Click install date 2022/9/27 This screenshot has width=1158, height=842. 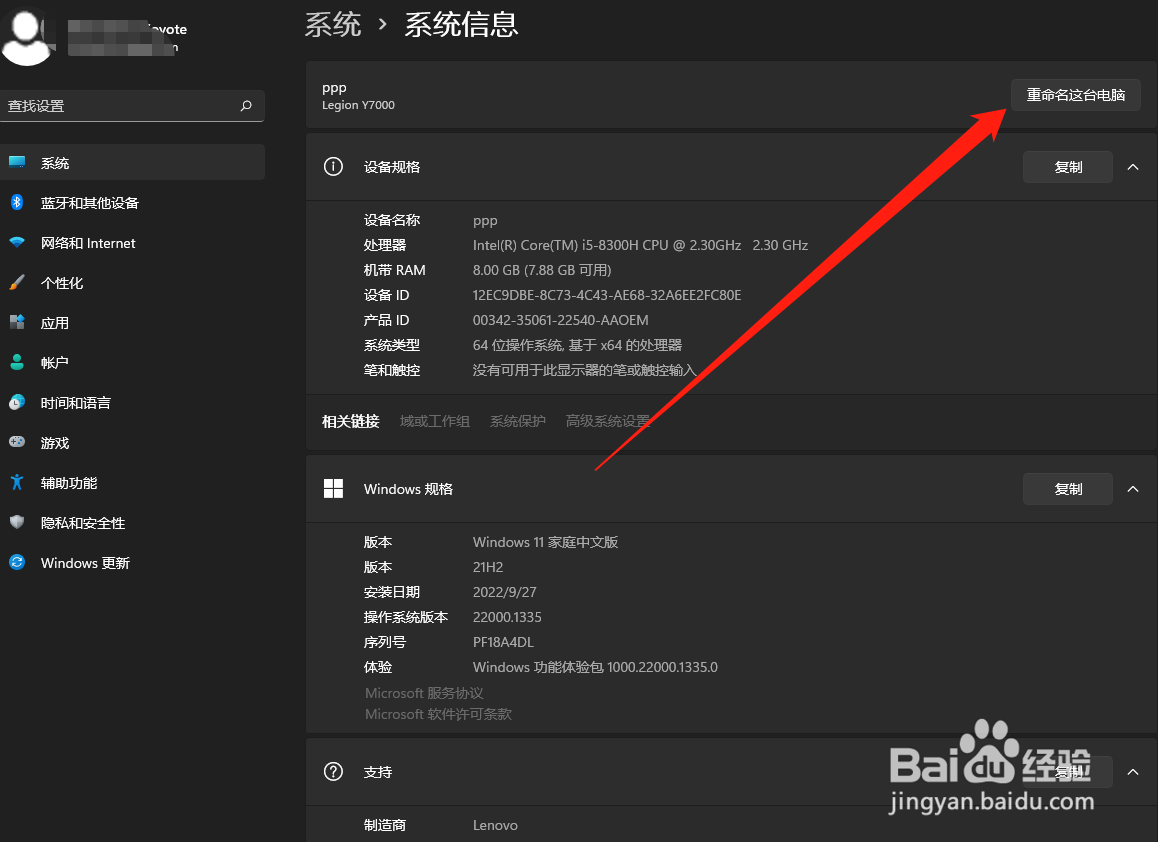pos(504,592)
